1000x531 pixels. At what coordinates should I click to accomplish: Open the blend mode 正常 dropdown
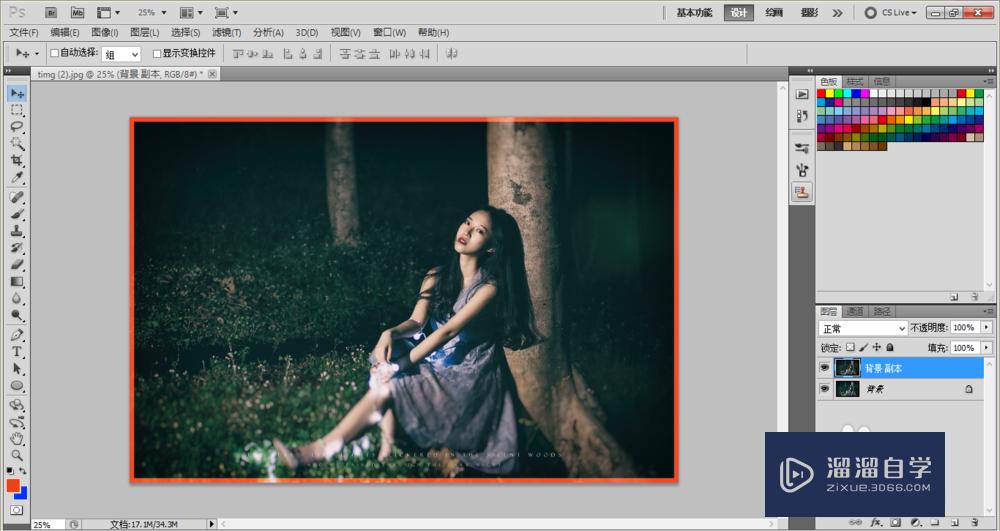tap(862, 328)
